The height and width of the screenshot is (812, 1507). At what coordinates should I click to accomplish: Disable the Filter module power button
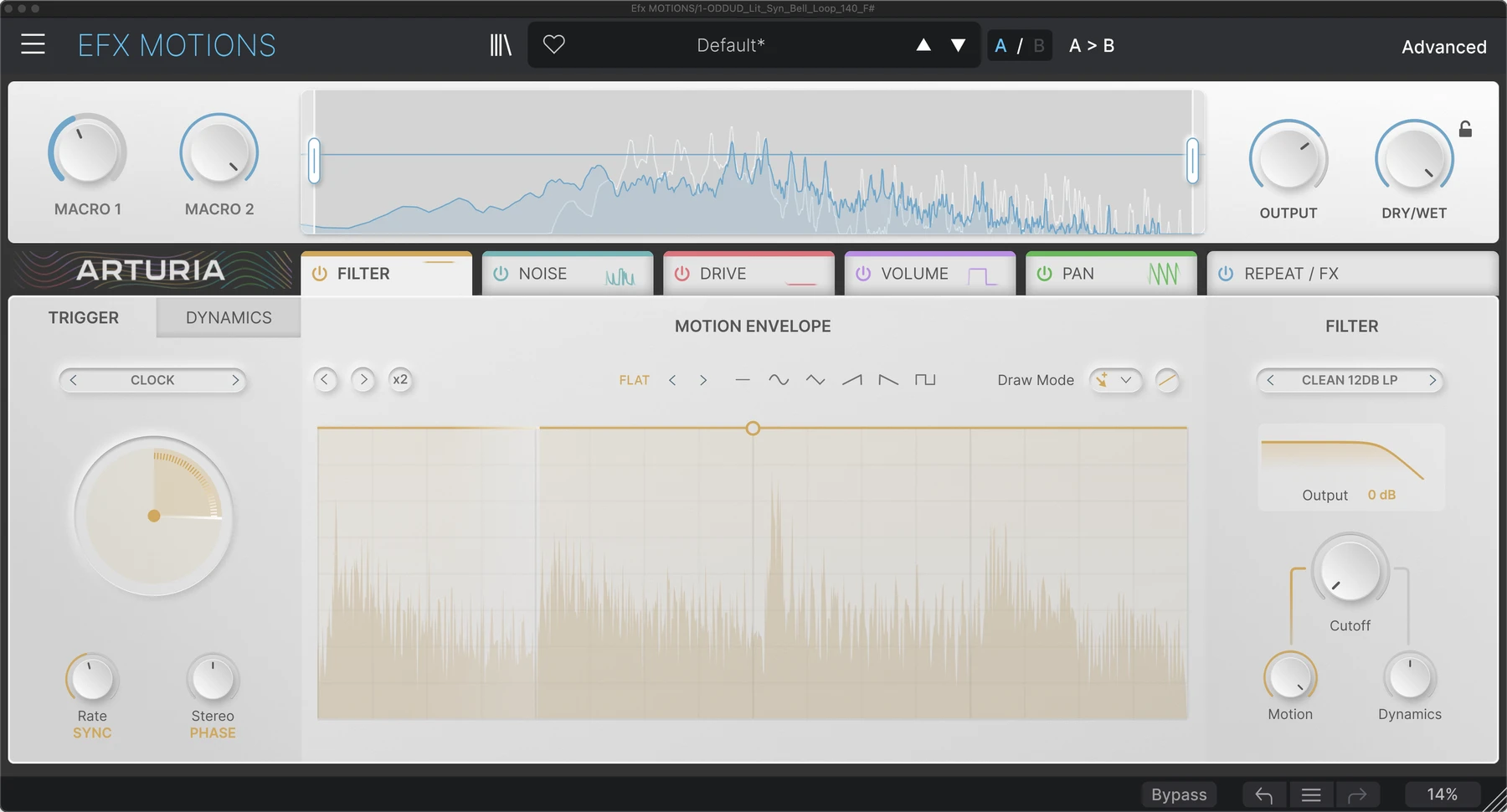tap(320, 274)
